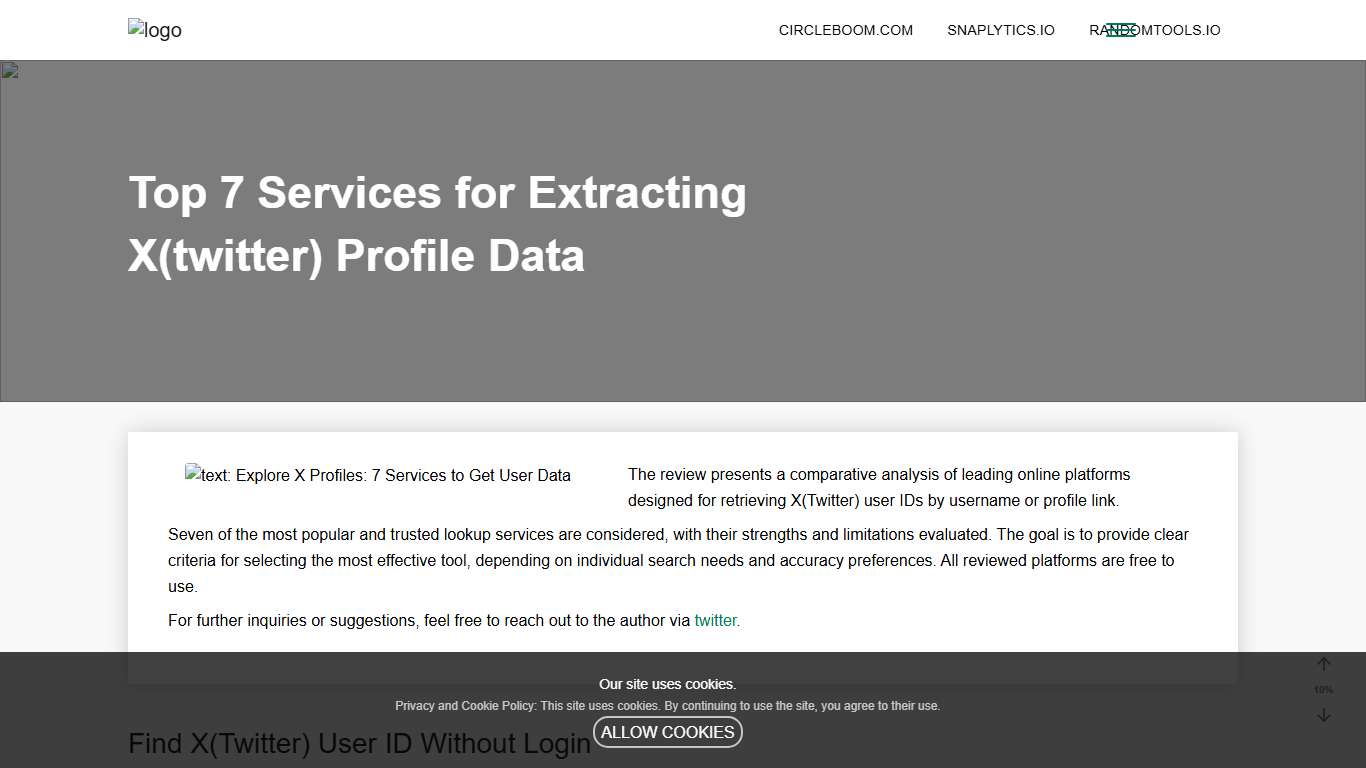
Task: Click the Find X(Twitter) User ID heading
Action: (x=359, y=744)
